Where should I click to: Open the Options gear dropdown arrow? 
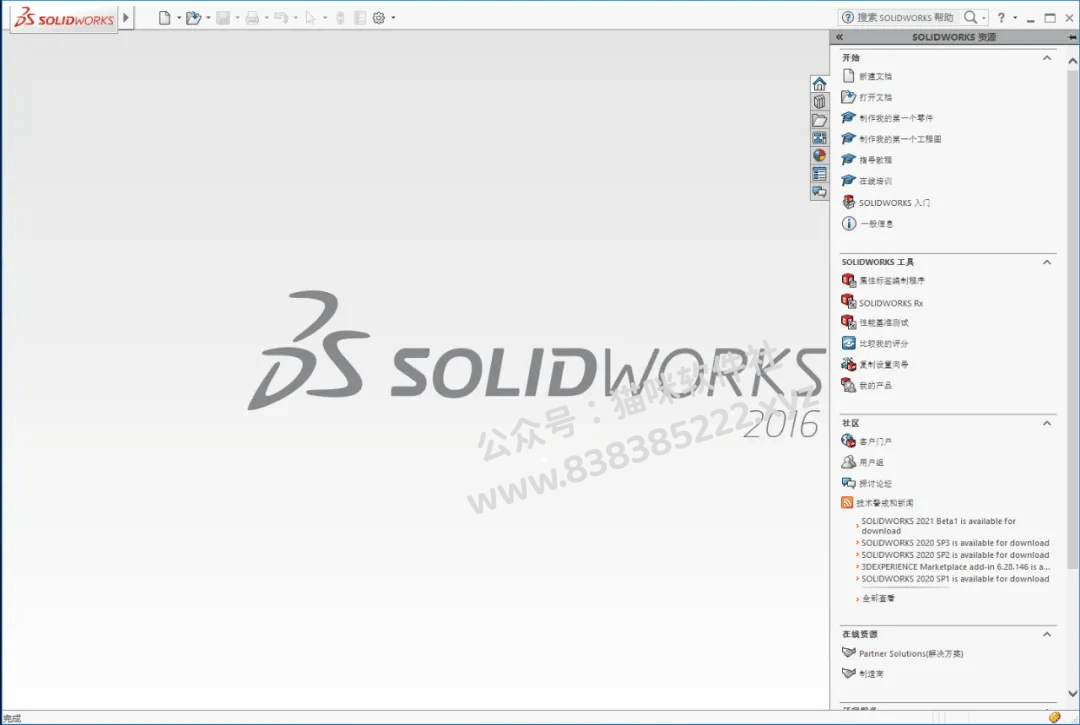pyautogui.click(x=393, y=18)
